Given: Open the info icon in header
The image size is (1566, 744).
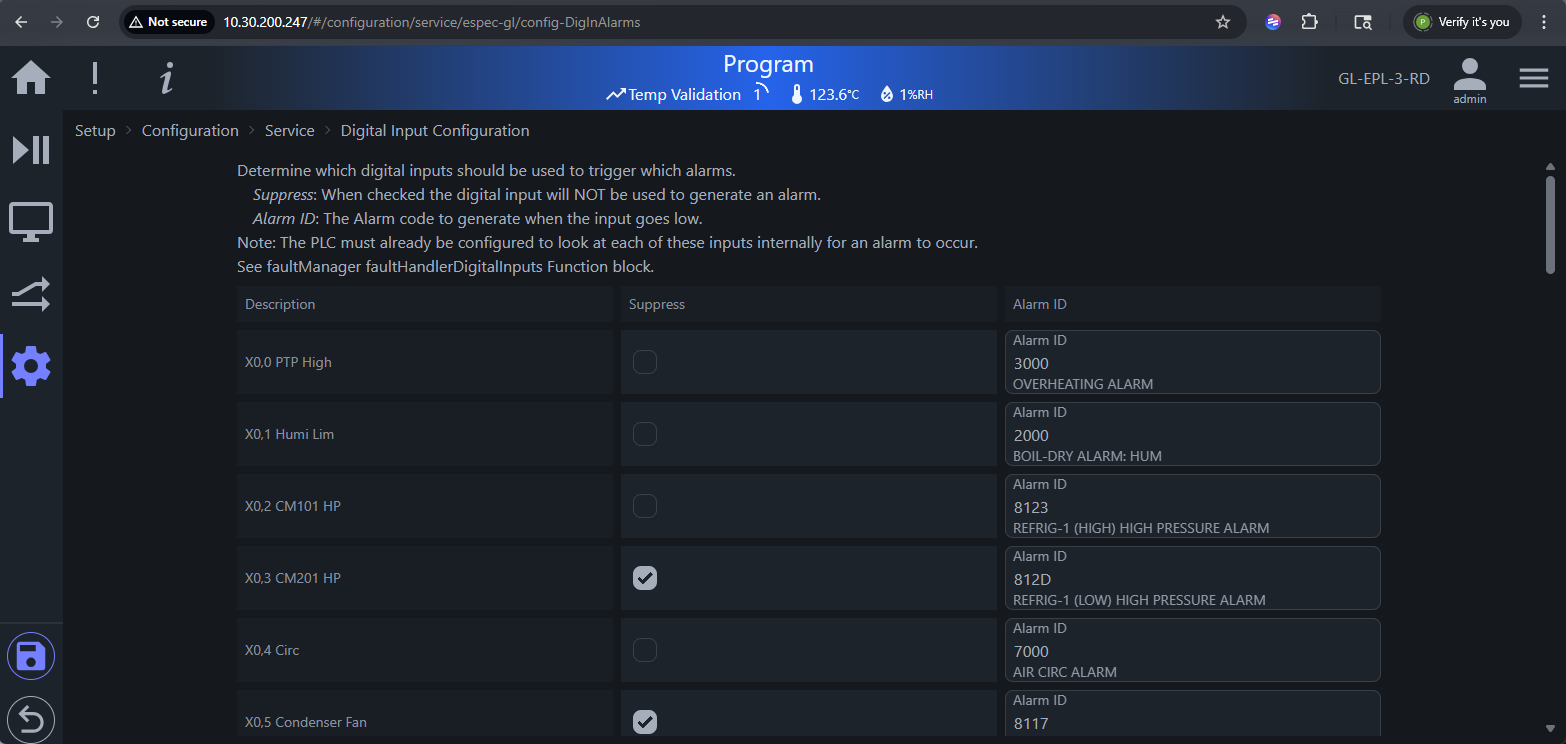Looking at the screenshot, I should pos(167,77).
